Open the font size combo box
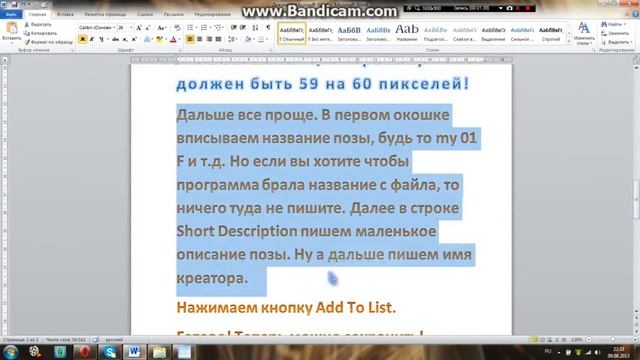 click(125, 28)
